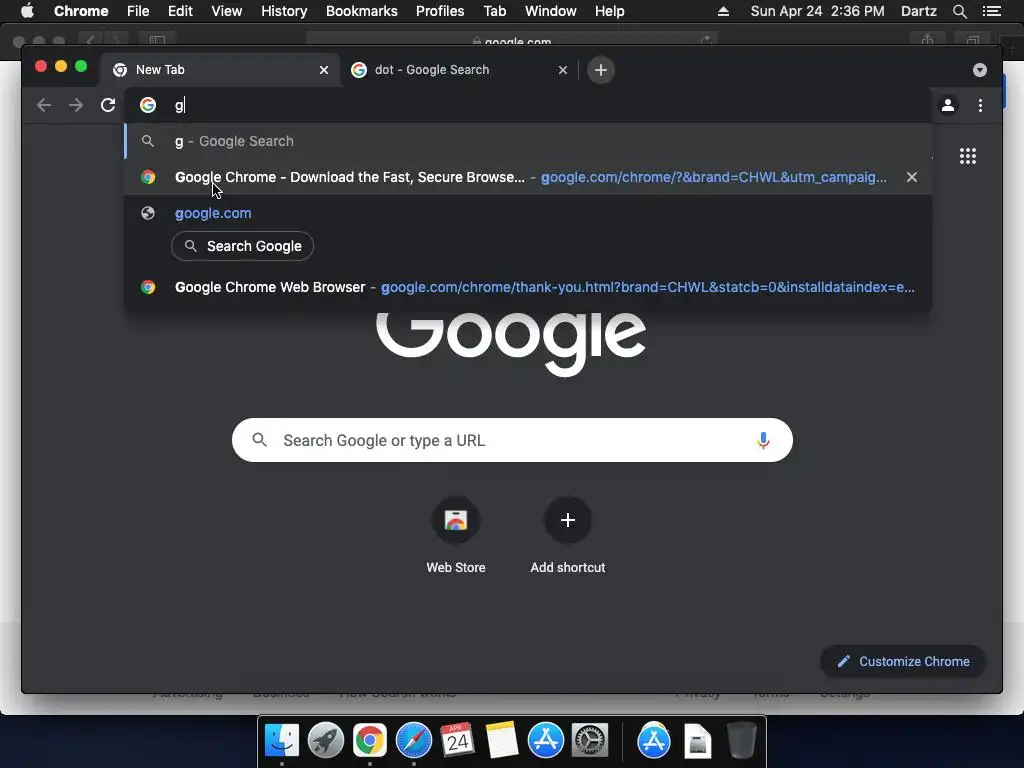The height and width of the screenshot is (768, 1024).
Task: Close the New Tab tab
Action: [324, 70]
